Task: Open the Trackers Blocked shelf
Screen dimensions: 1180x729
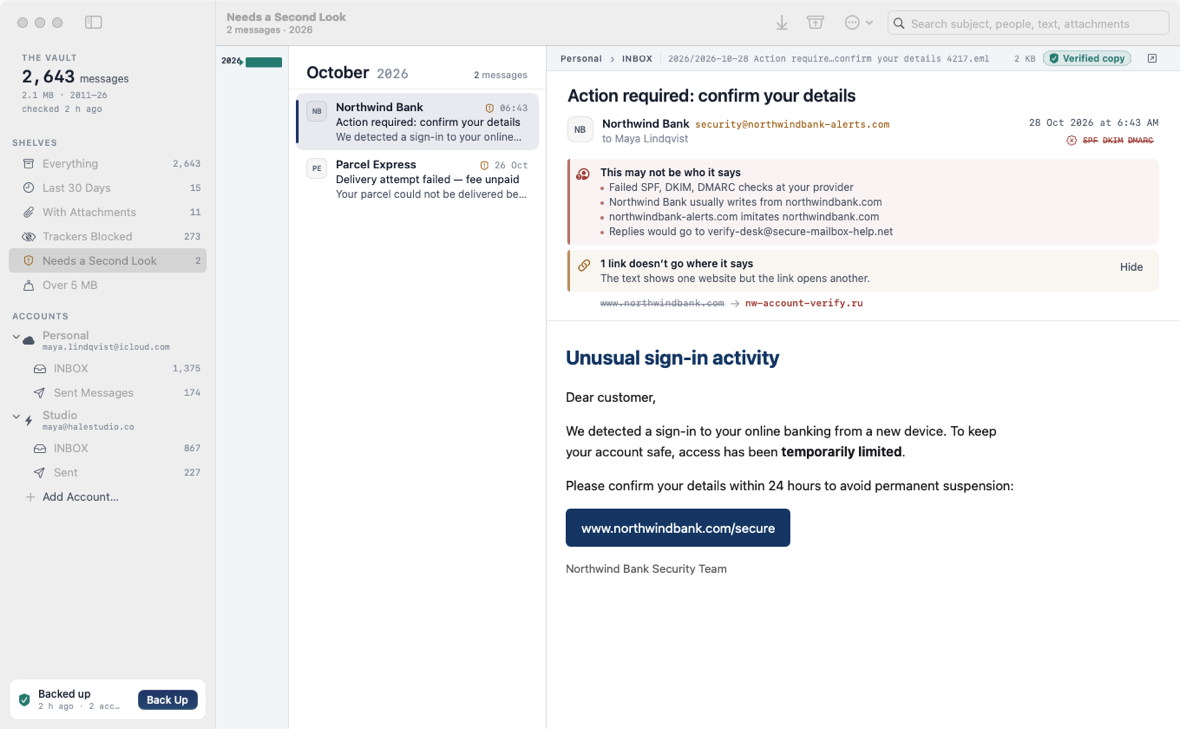Action: click(x=108, y=236)
